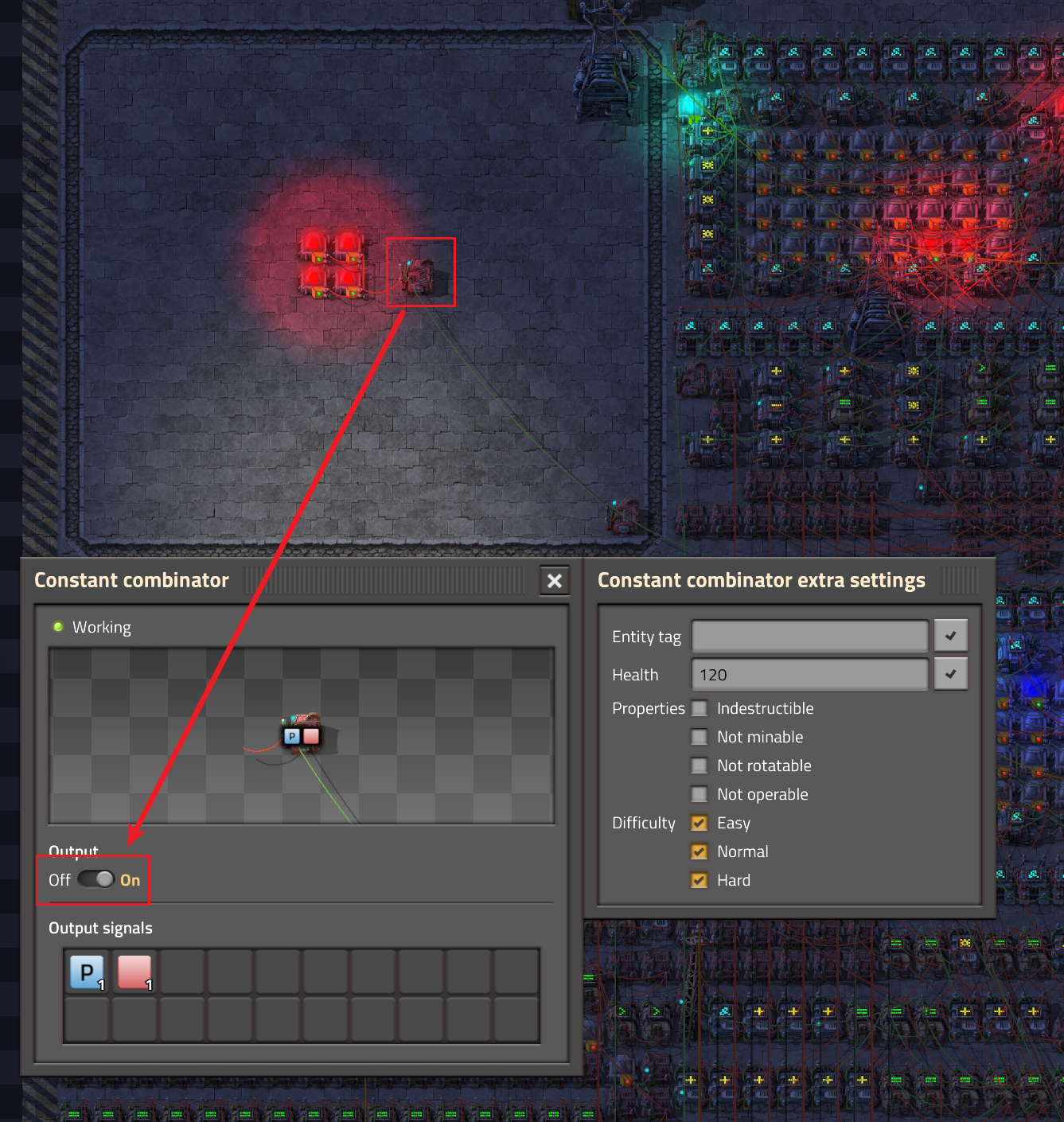Click the combinator at the enclosure's lower-right corner
The height and width of the screenshot is (1122, 1064).
[x=624, y=516]
